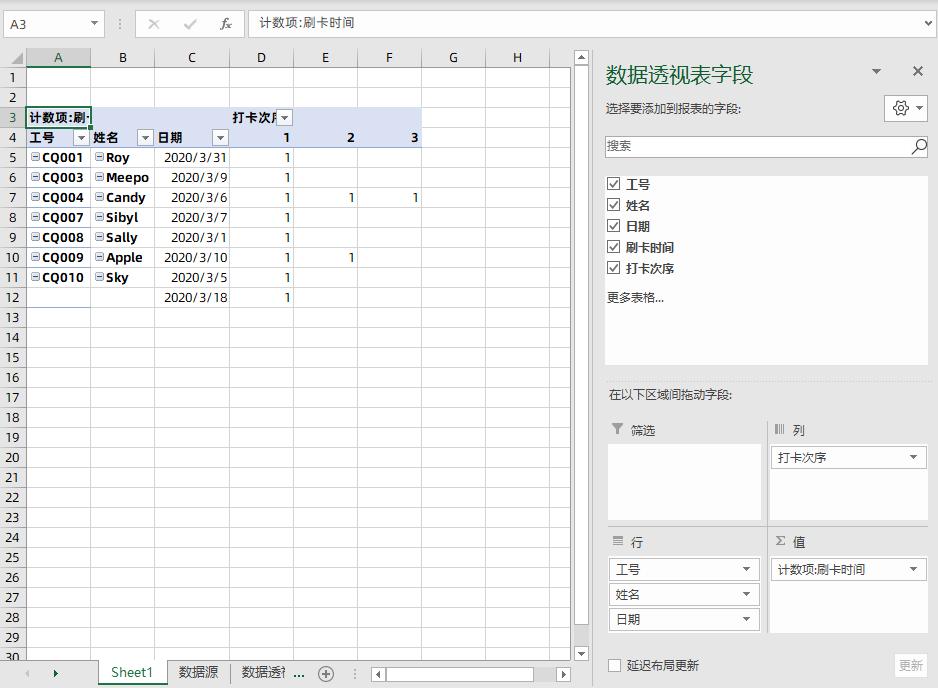Viewport: 938px width, 688px height.
Task: Click the 更新 button
Action: (912, 664)
